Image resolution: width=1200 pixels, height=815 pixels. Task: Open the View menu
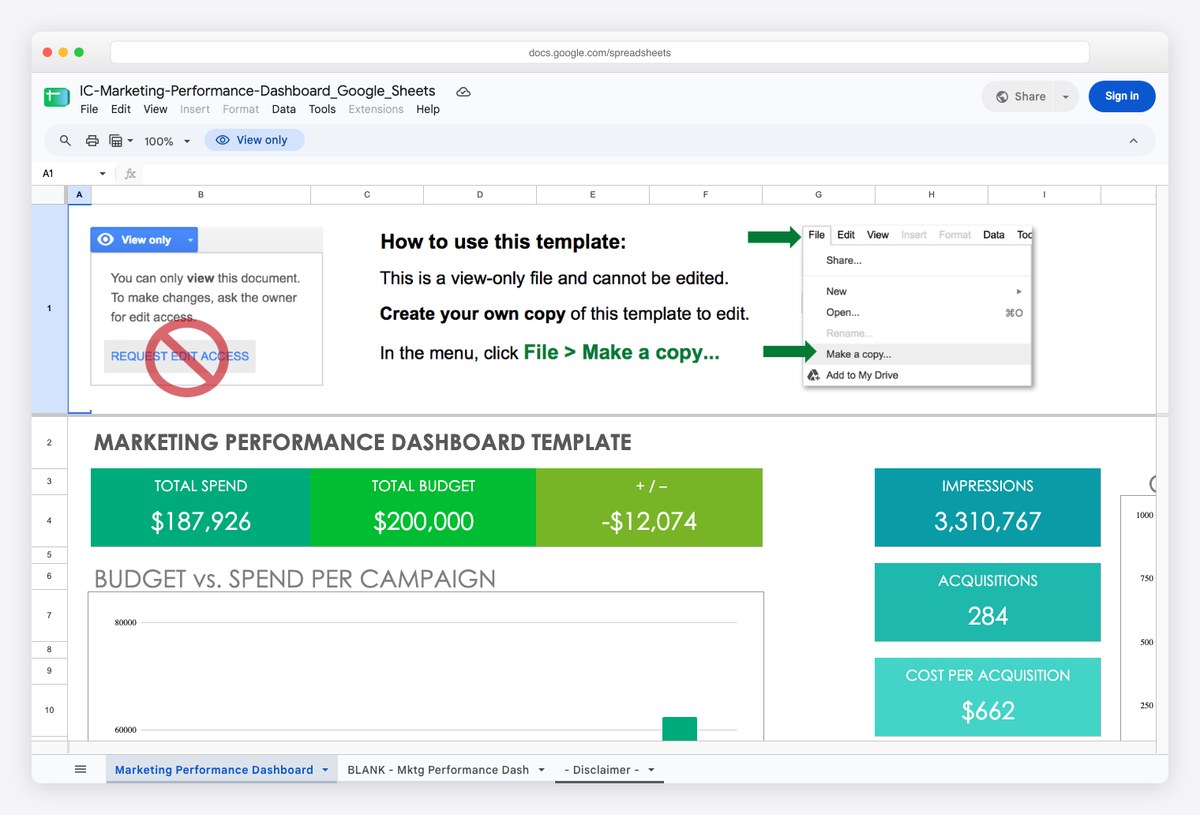[x=155, y=109]
